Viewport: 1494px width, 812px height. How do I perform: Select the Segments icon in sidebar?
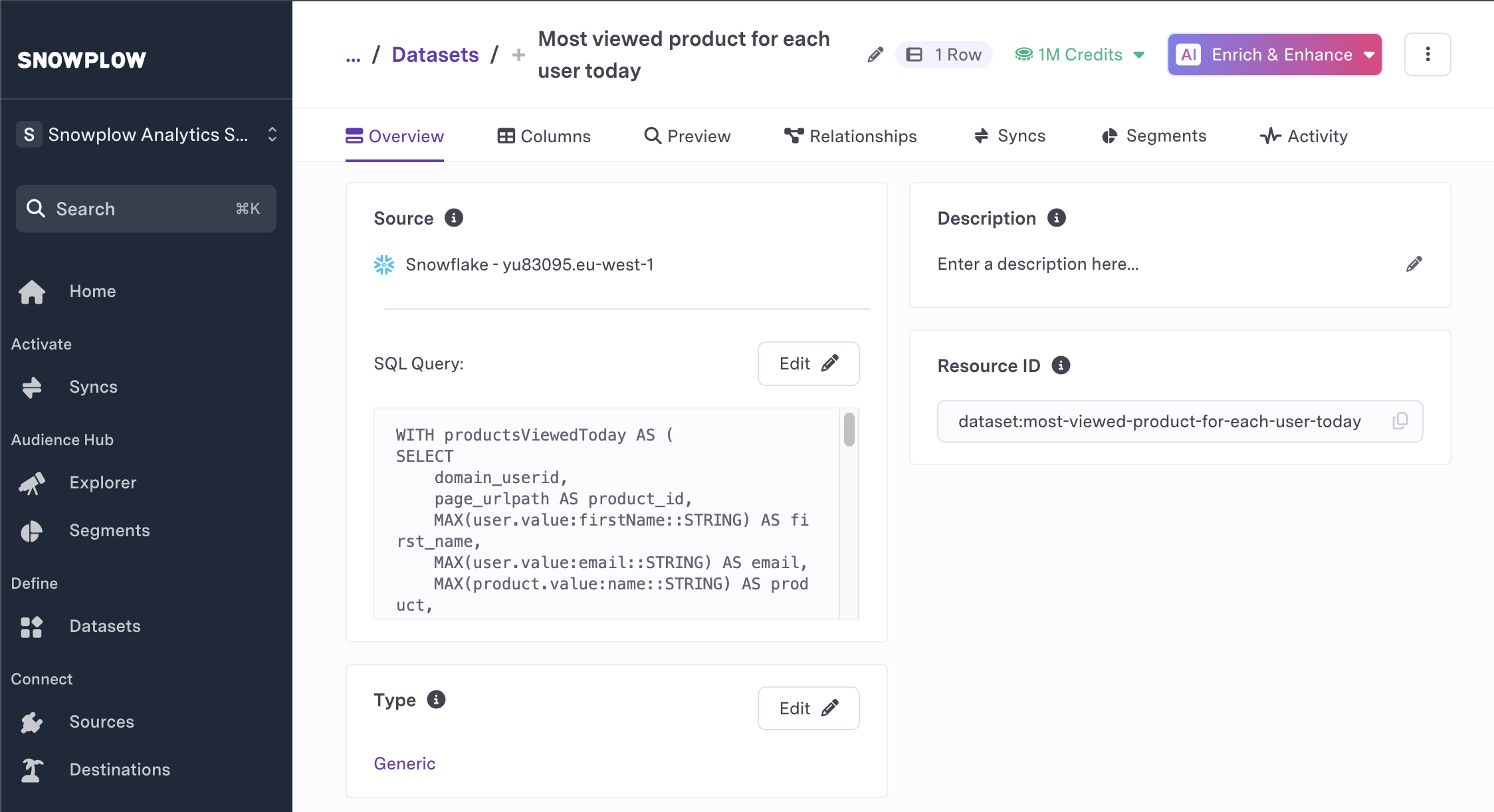pyautogui.click(x=31, y=530)
